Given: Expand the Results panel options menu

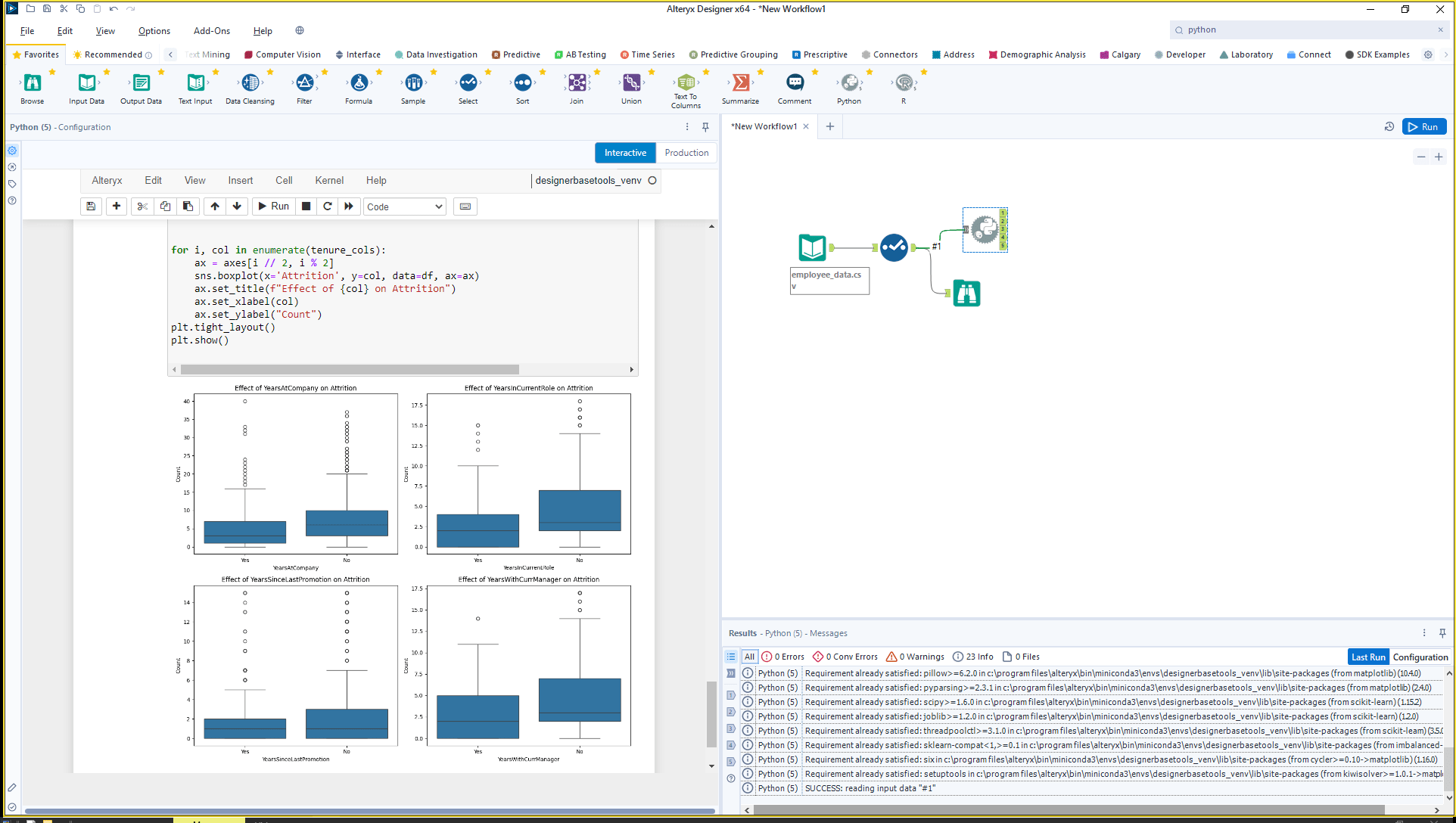Looking at the screenshot, I should (x=1423, y=633).
